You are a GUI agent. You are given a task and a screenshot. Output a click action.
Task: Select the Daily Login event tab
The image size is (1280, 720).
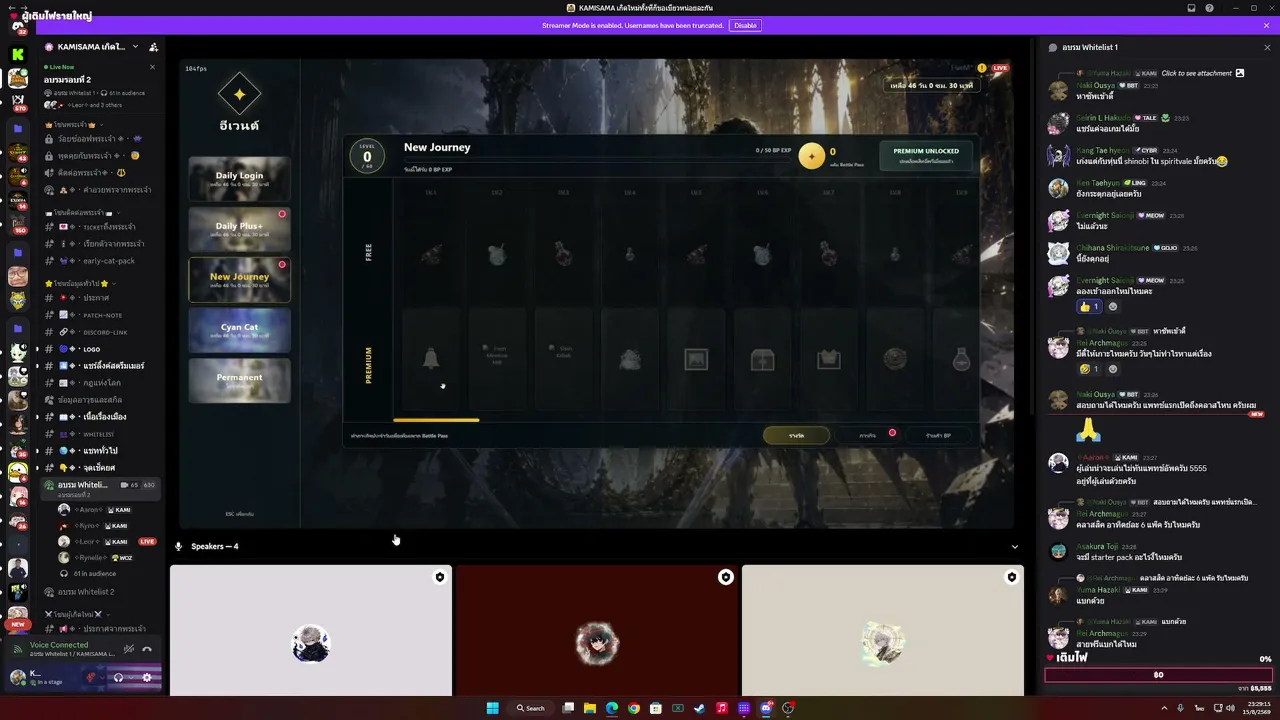point(239,179)
